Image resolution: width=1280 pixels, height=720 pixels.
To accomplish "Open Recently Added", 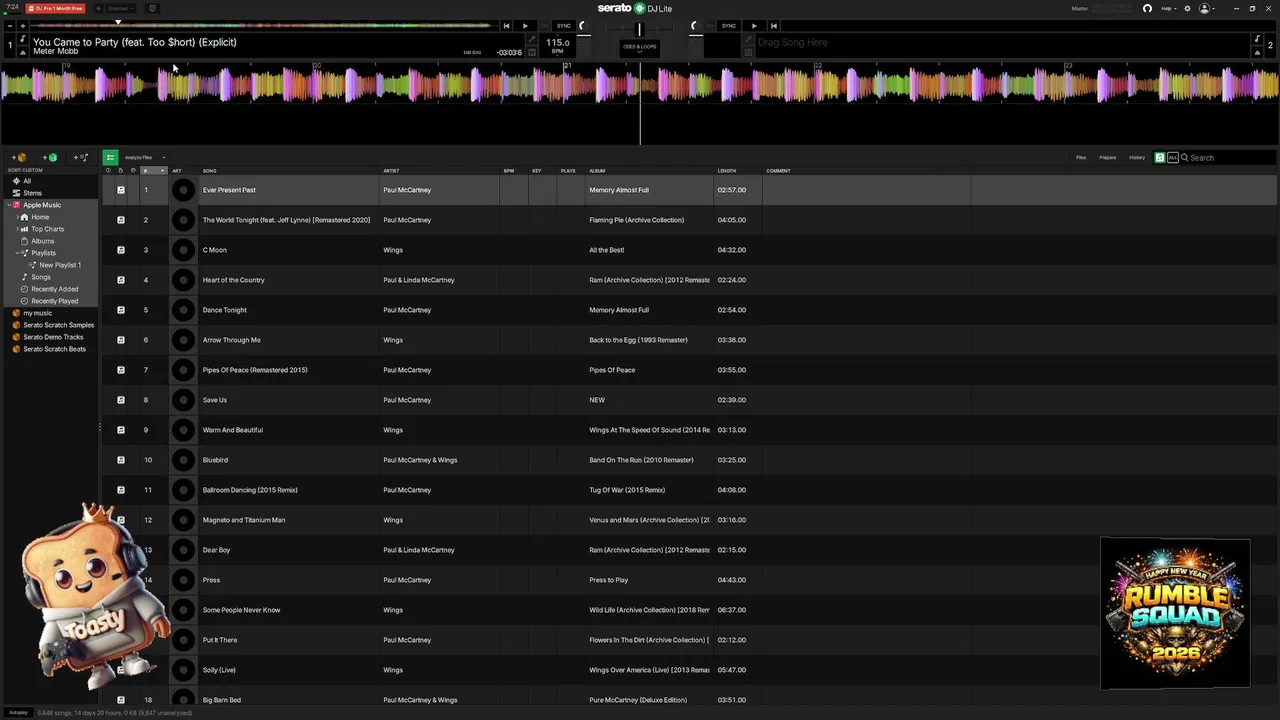I will click(54, 289).
